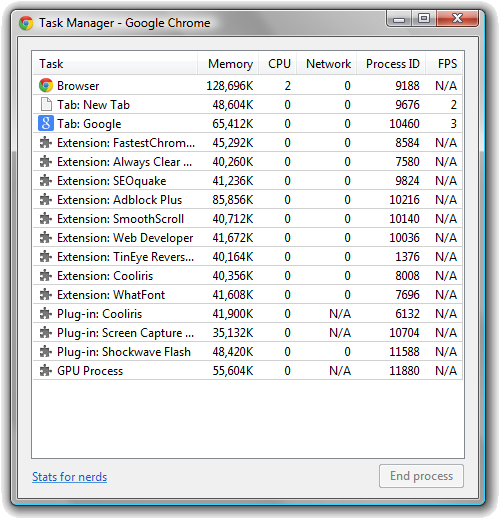Select the Plug-in: Cooliris row

point(248,314)
